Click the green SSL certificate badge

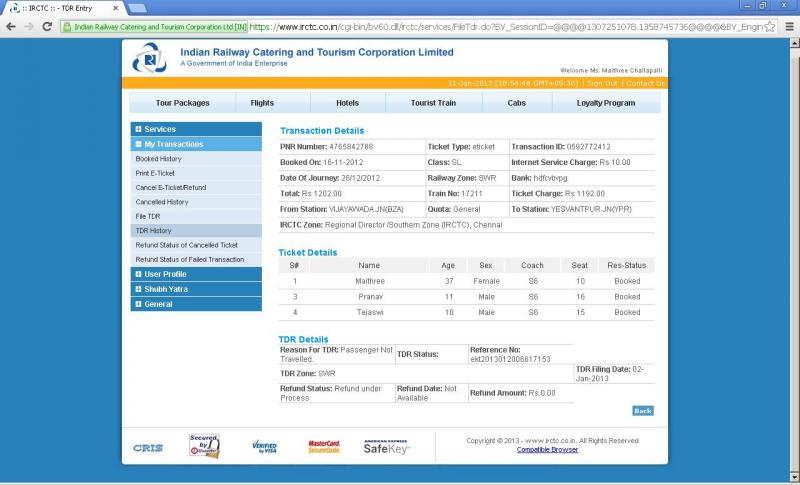tap(155, 27)
